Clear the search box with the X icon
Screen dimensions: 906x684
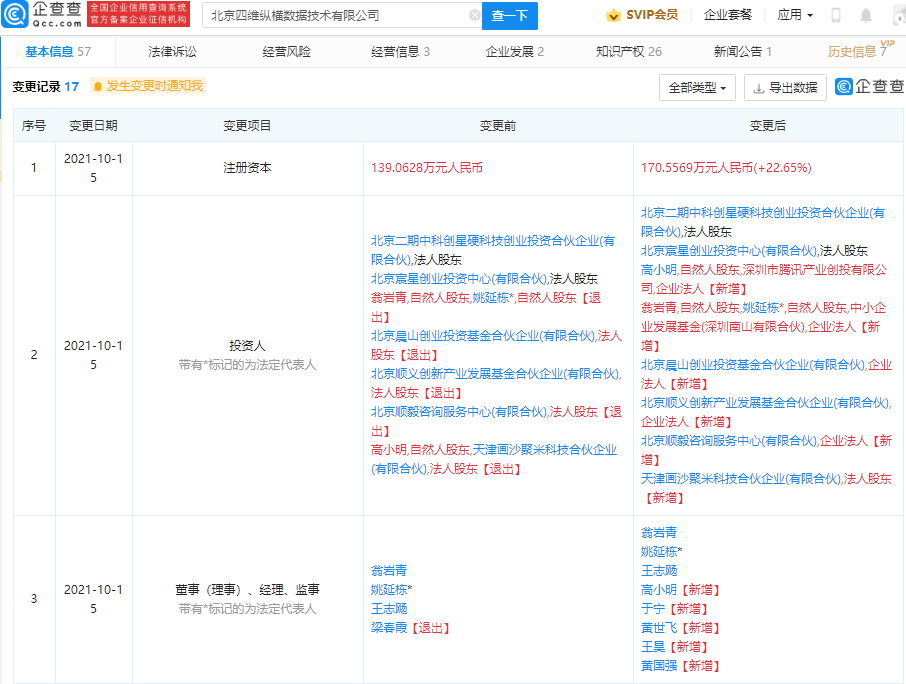(474, 15)
